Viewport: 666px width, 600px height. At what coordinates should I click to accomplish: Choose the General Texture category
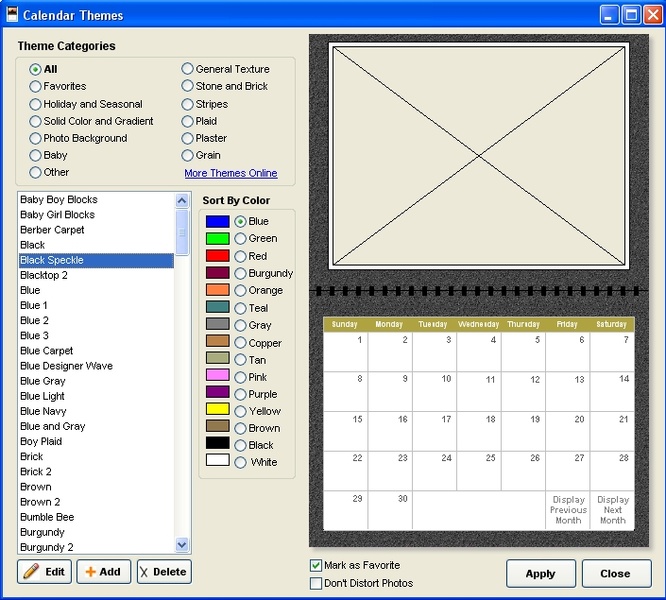(187, 69)
